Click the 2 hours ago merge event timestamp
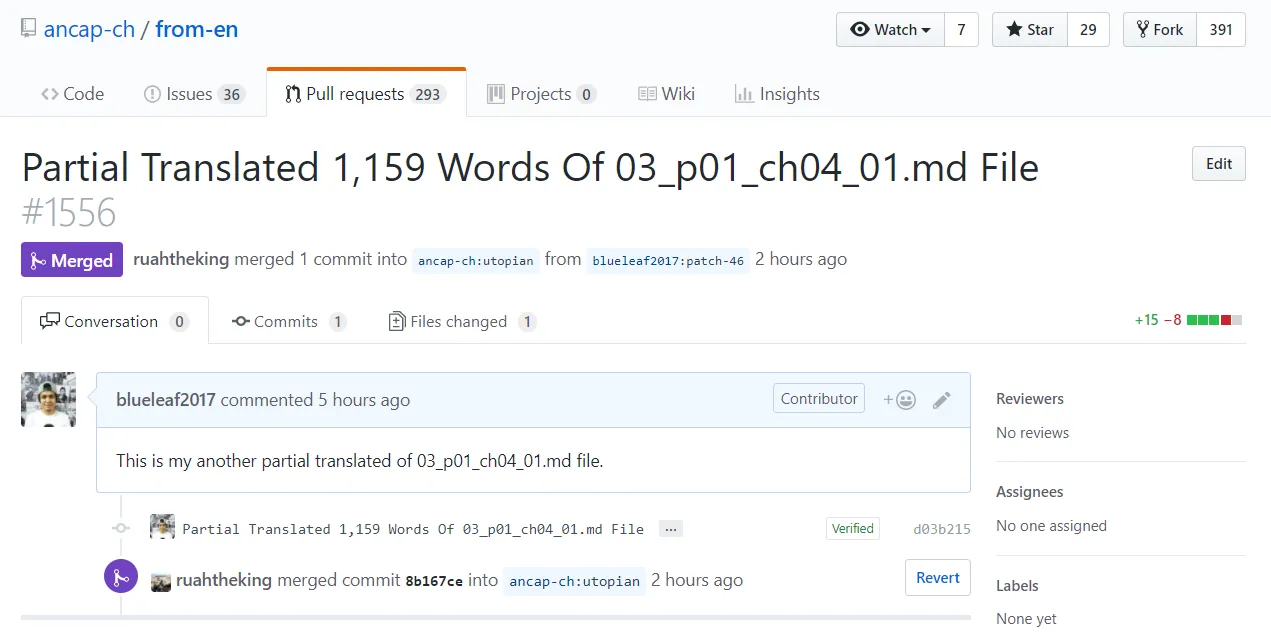 click(x=697, y=580)
